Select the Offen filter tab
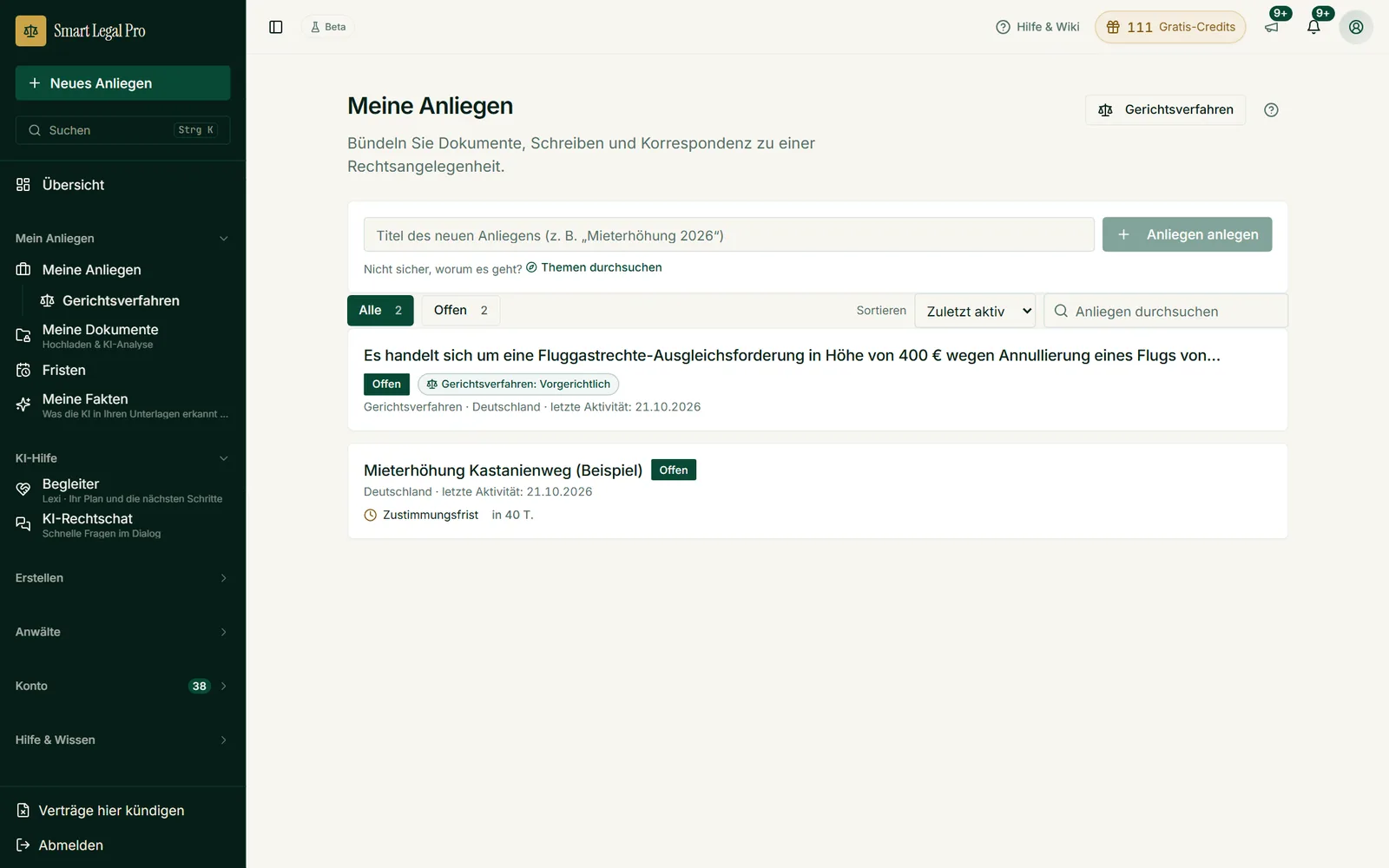 point(461,311)
